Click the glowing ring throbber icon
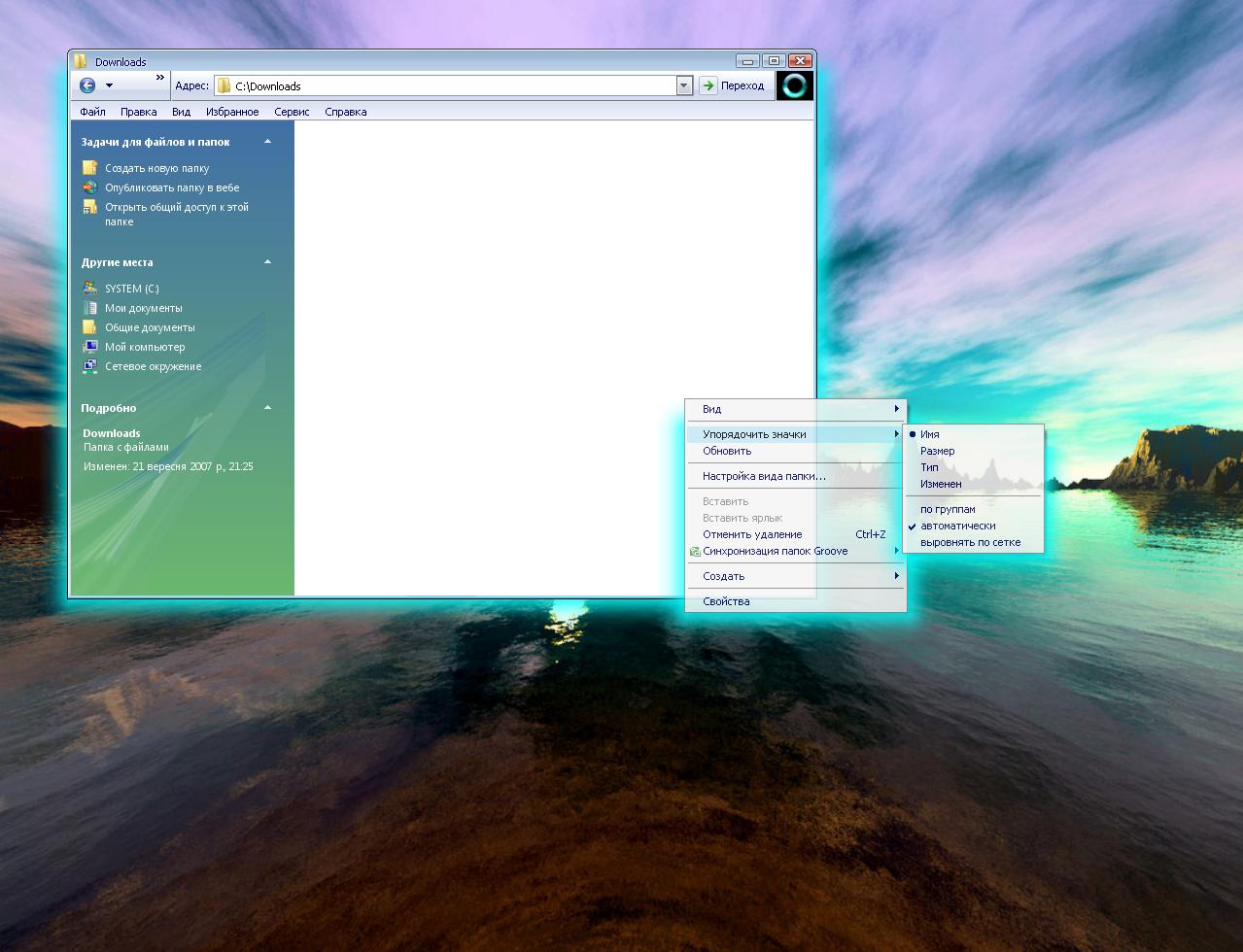The height and width of the screenshot is (952, 1243). click(x=795, y=85)
